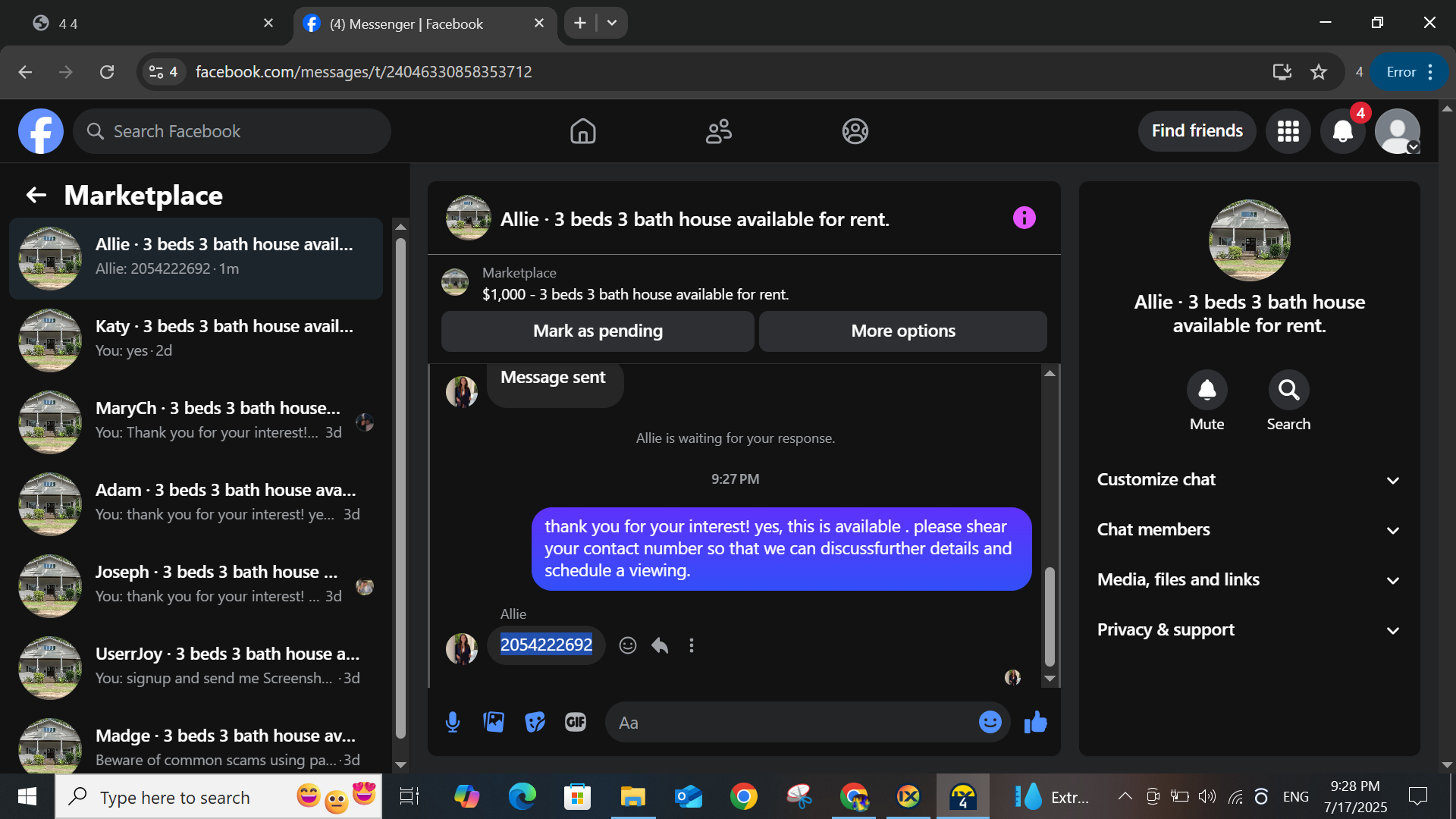Open conversation info purple icon
This screenshot has height=819, width=1456.
pos(1024,218)
